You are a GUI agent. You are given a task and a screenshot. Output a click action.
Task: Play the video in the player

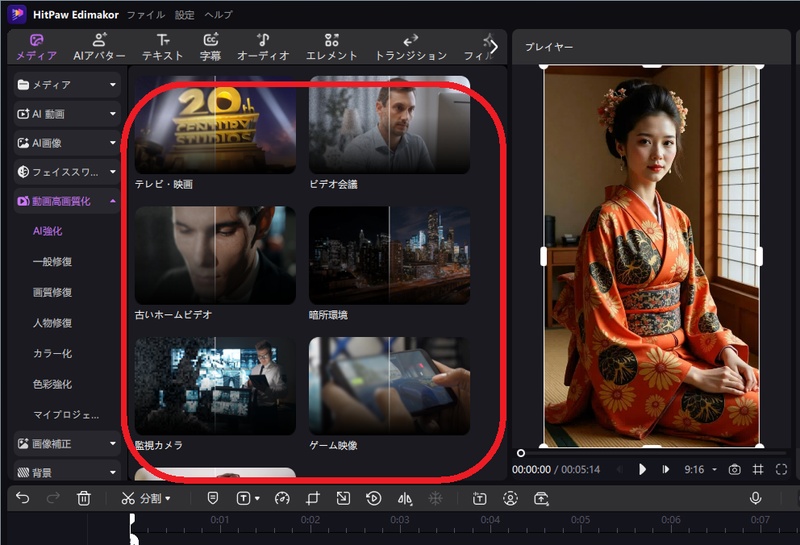tap(643, 469)
